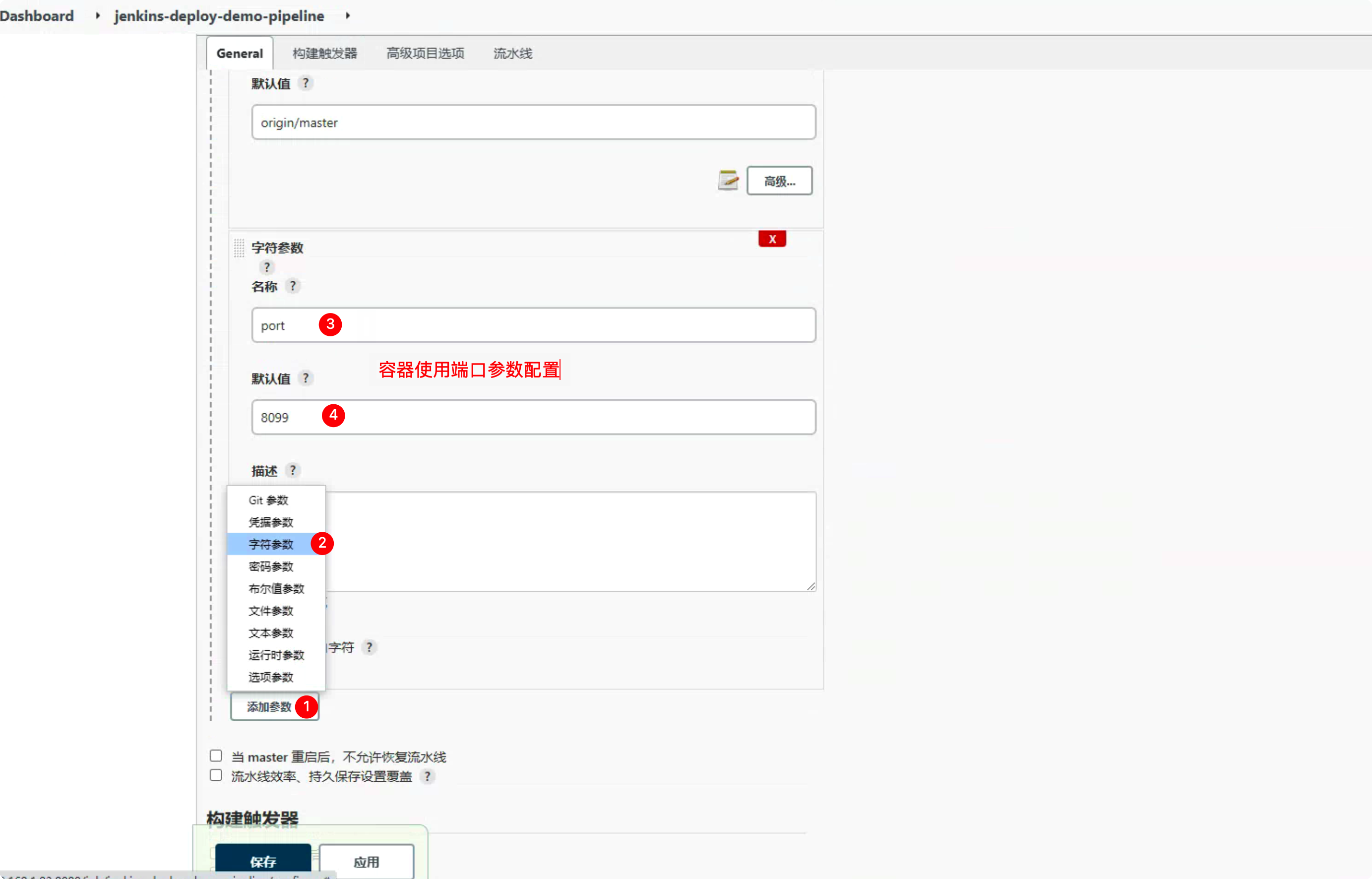
Task: Click help icon next to 名称
Action: coord(293,286)
